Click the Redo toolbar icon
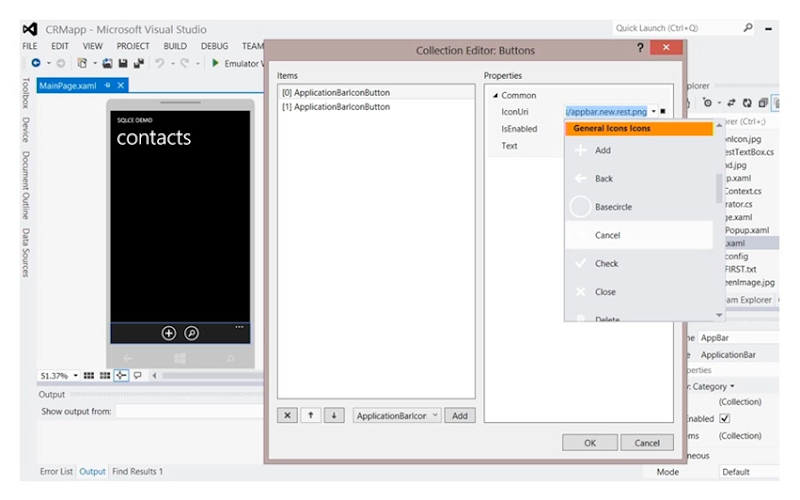This screenshot has height=500, width=800. tap(185, 63)
